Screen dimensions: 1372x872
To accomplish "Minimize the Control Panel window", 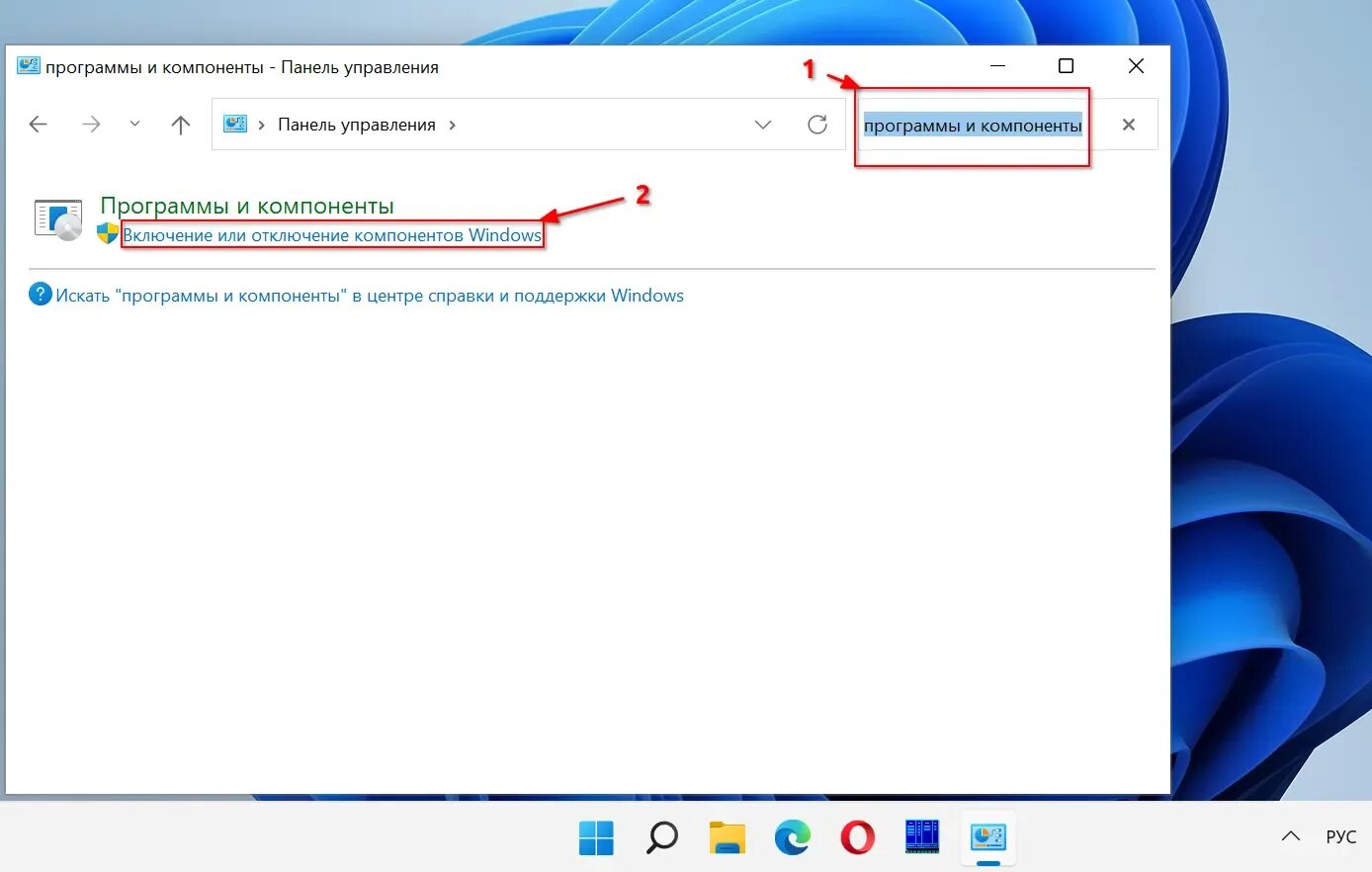I will point(998,66).
